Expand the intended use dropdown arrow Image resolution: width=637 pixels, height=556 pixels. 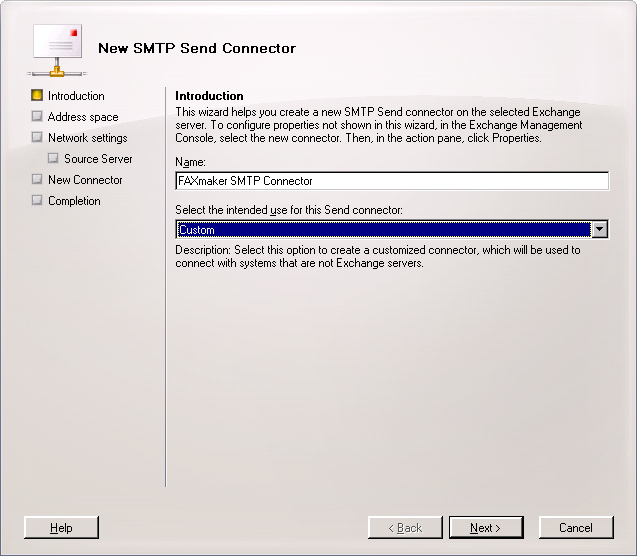(599, 230)
